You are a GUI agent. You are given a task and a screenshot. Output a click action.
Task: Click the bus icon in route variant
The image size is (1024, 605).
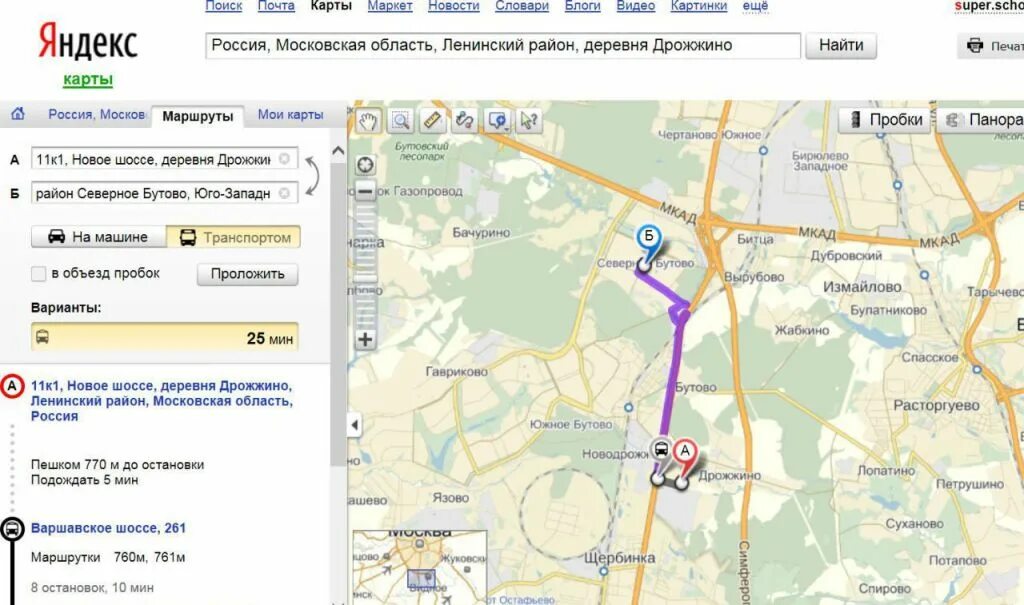(x=42, y=337)
